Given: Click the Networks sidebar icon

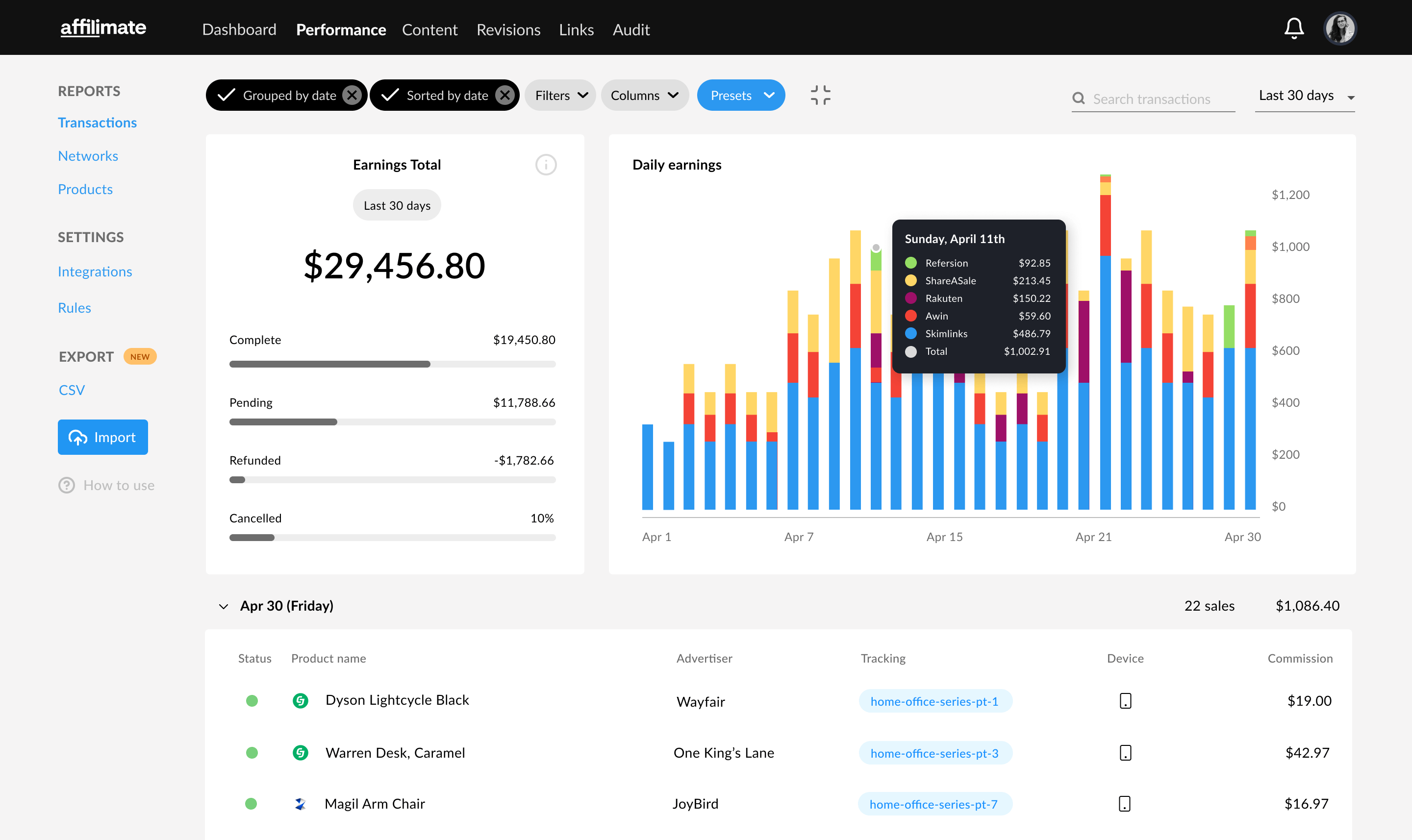Looking at the screenshot, I should coord(88,155).
